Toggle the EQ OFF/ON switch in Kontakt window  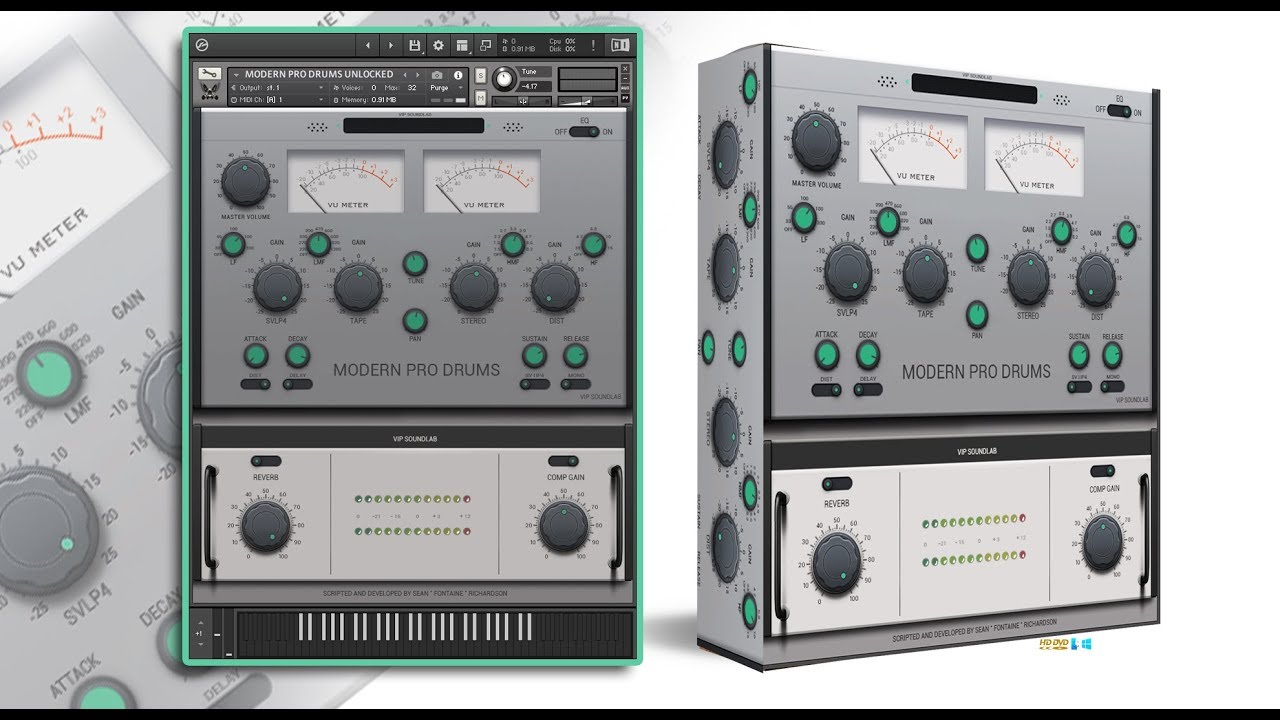click(x=584, y=132)
